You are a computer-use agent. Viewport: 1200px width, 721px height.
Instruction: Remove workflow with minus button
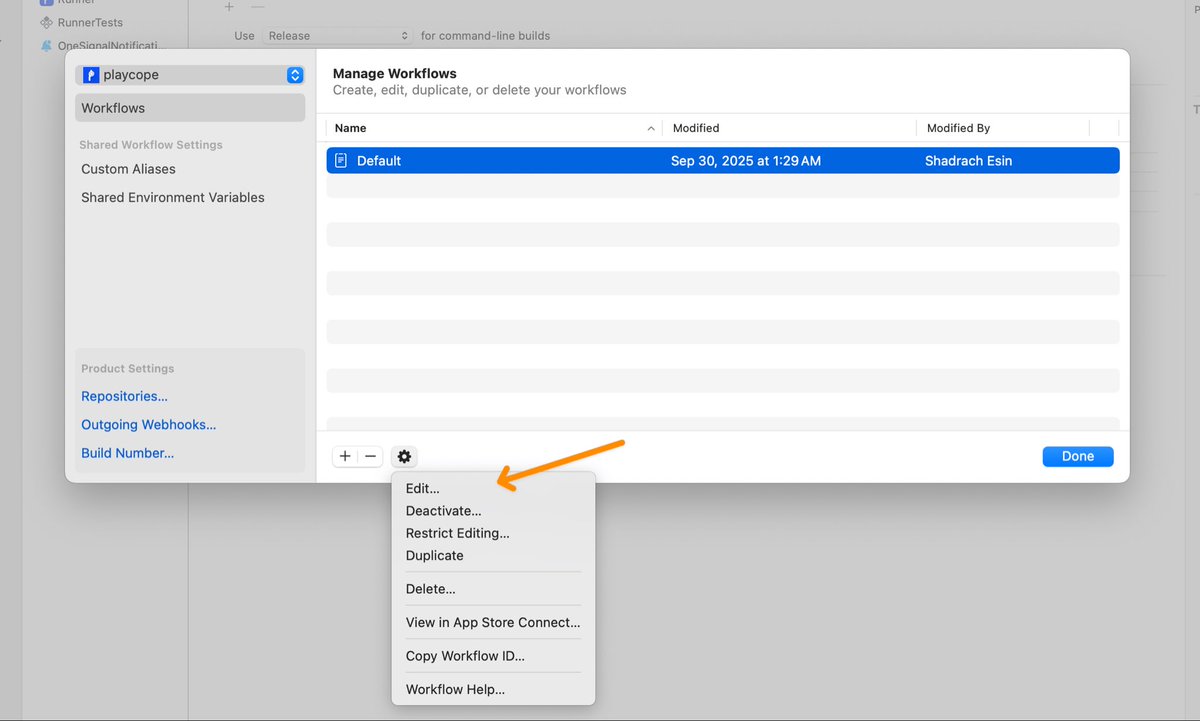[370, 456]
